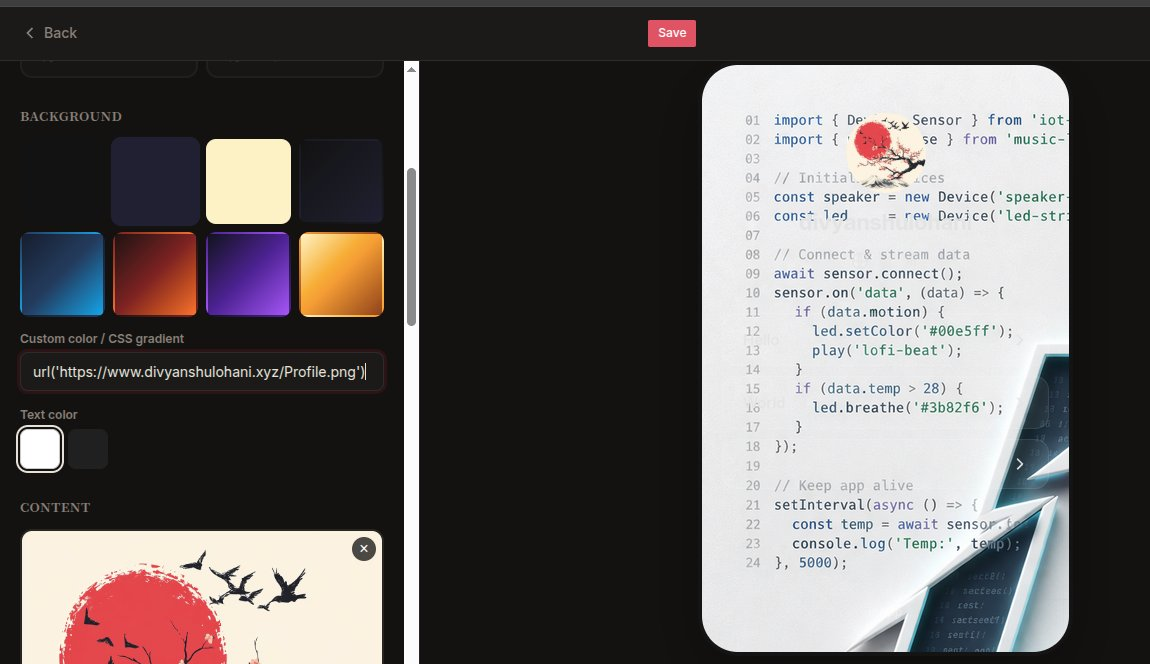
Task: Pick the purple gradient background swatch
Action: (248, 274)
